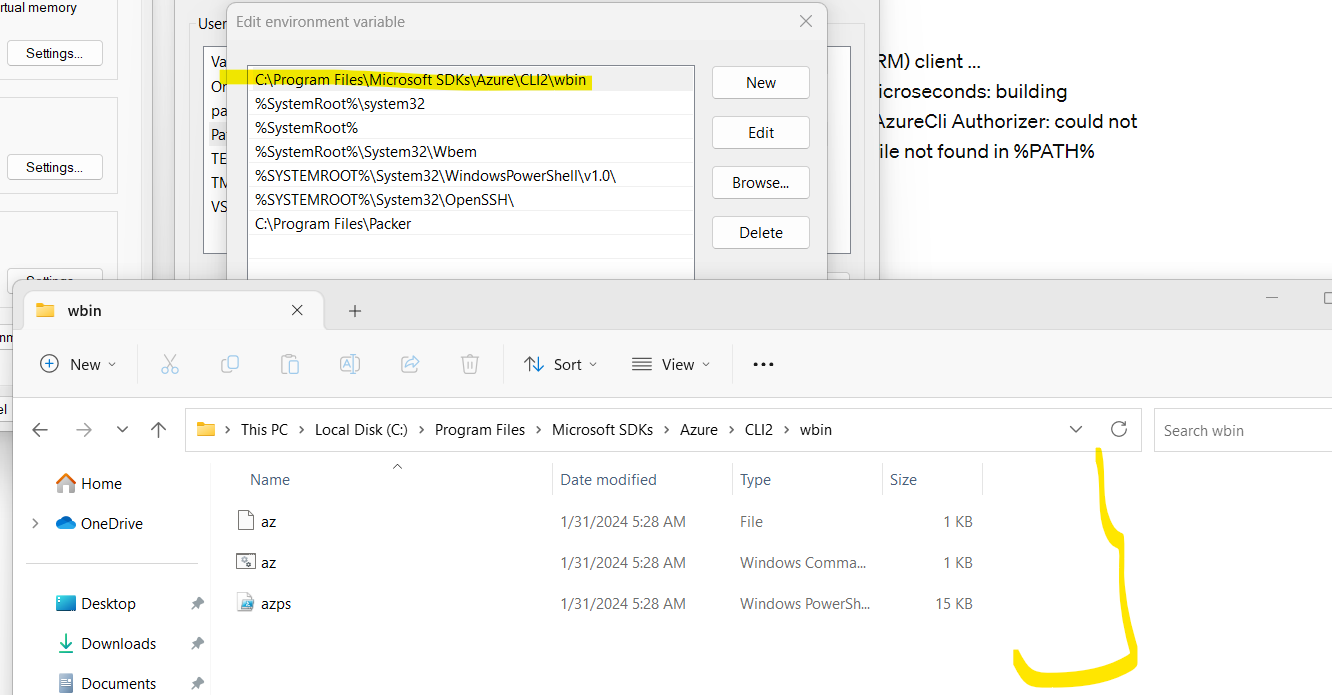Unpin Downloads using its pin icon
This screenshot has height=695, width=1332.
(x=197, y=643)
